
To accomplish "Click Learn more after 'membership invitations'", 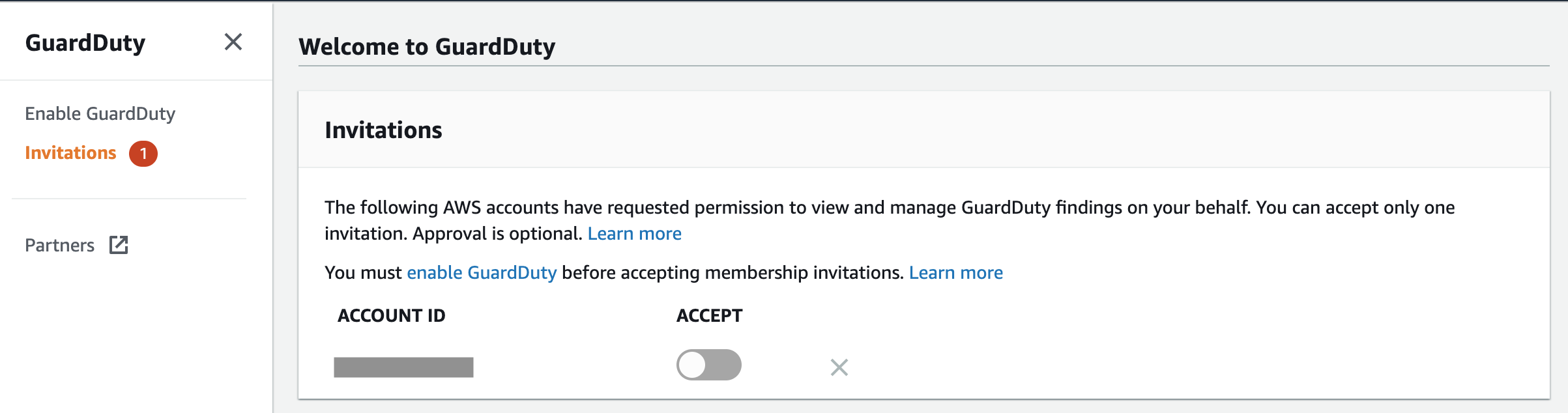I will (955, 273).
